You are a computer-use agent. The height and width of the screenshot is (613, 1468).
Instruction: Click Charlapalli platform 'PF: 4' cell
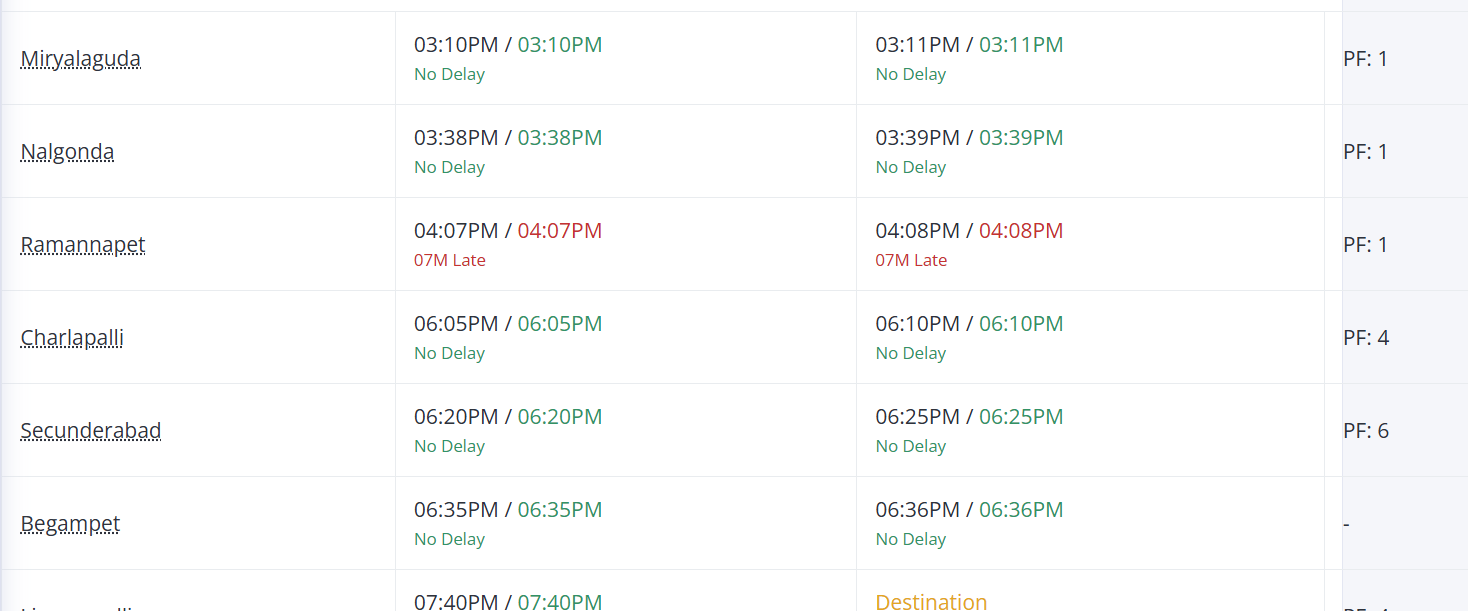(x=1366, y=338)
